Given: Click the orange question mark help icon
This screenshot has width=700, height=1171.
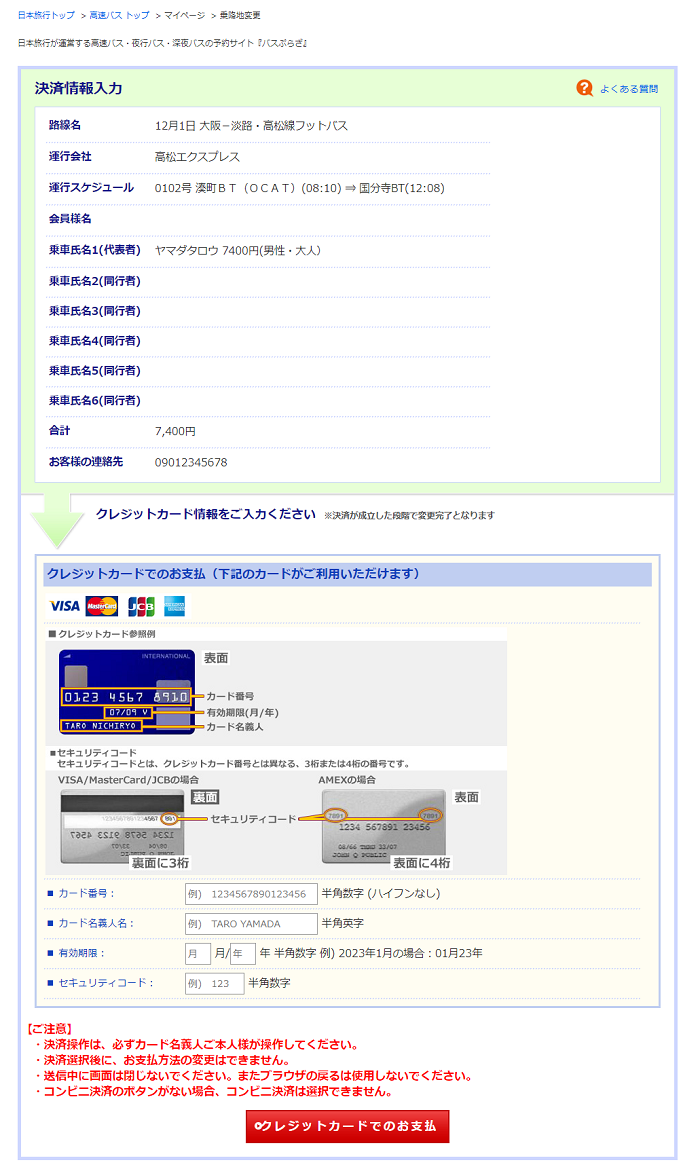Looking at the screenshot, I should point(585,88).
